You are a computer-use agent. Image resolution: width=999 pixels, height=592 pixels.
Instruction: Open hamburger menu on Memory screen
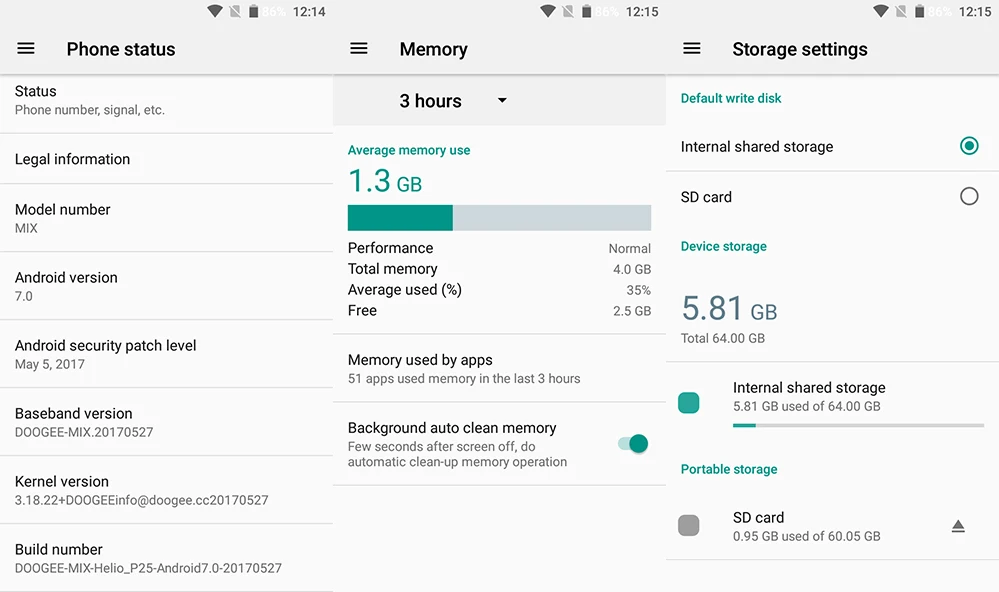point(359,48)
